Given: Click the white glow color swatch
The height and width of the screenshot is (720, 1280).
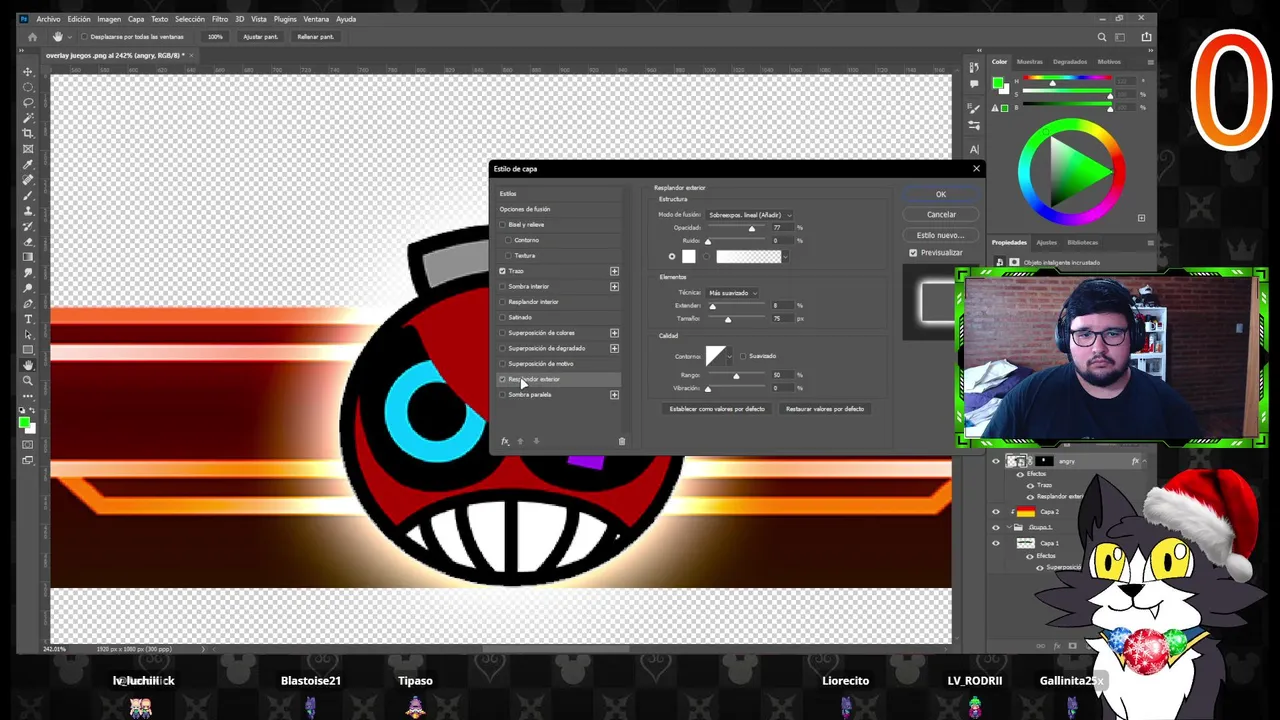Looking at the screenshot, I should click(x=688, y=257).
